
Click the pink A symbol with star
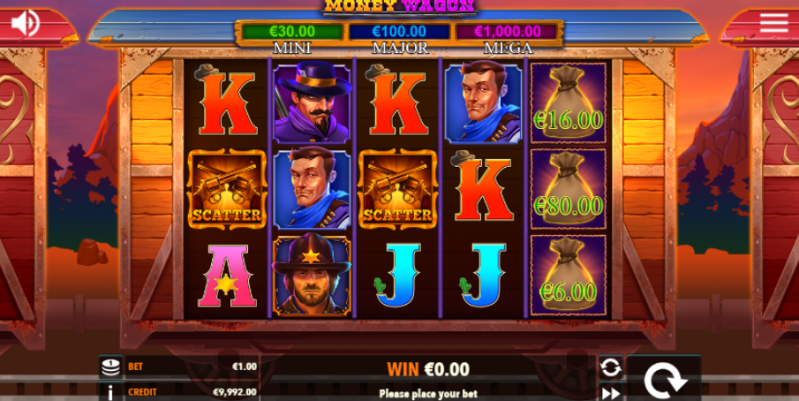pos(227,276)
